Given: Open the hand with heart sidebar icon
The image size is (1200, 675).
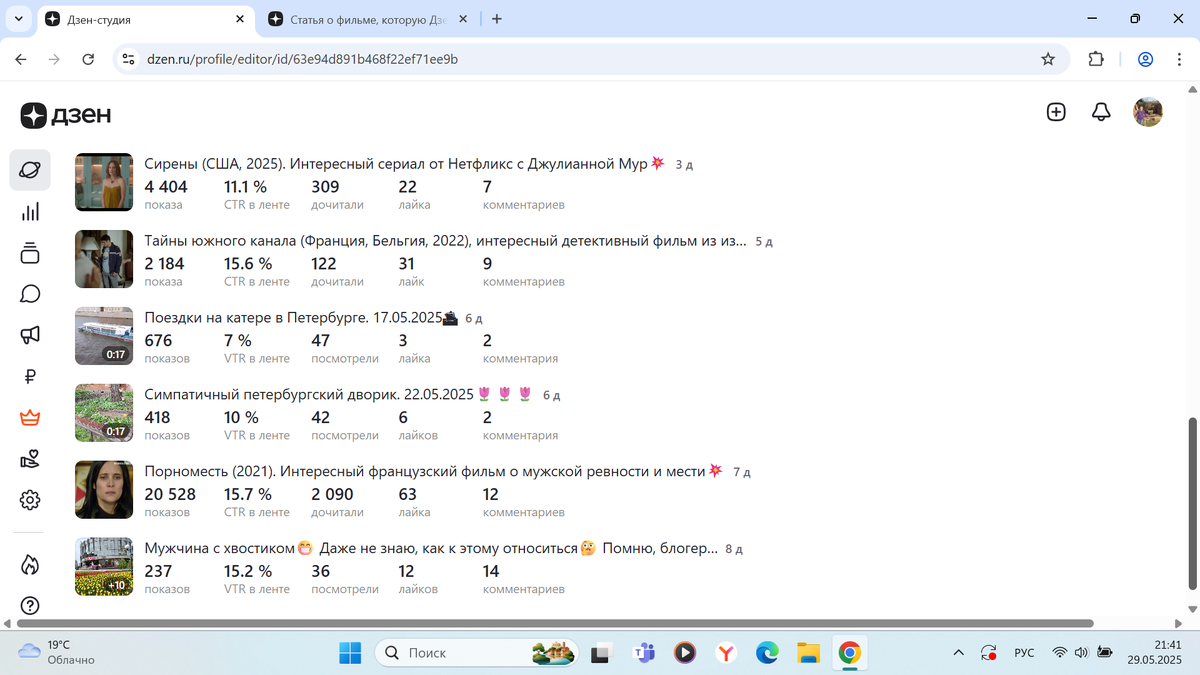Looking at the screenshot, I should point(30,459).
